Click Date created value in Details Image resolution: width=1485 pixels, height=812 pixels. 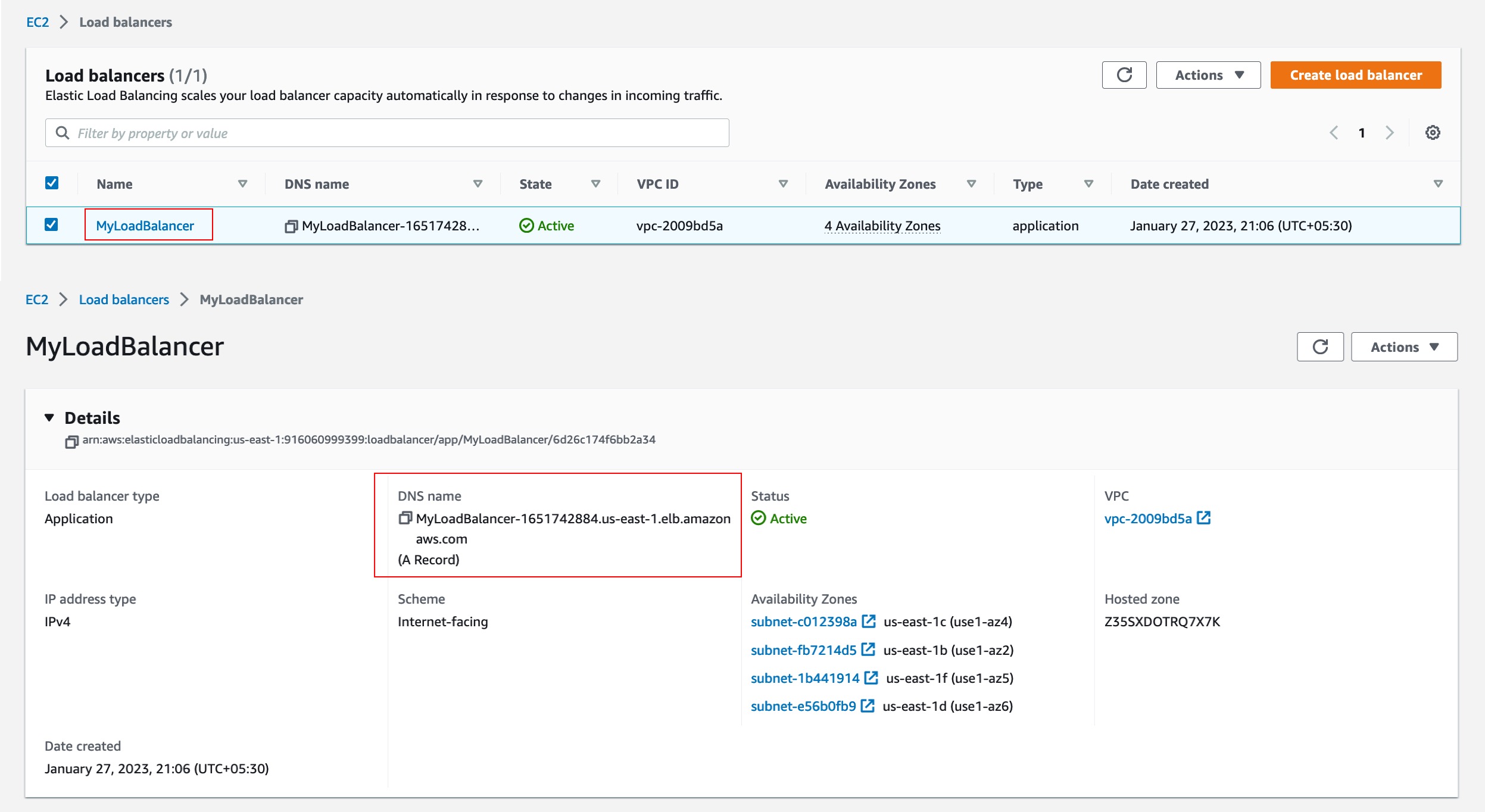pyautogui.click(x=157, y=769)
